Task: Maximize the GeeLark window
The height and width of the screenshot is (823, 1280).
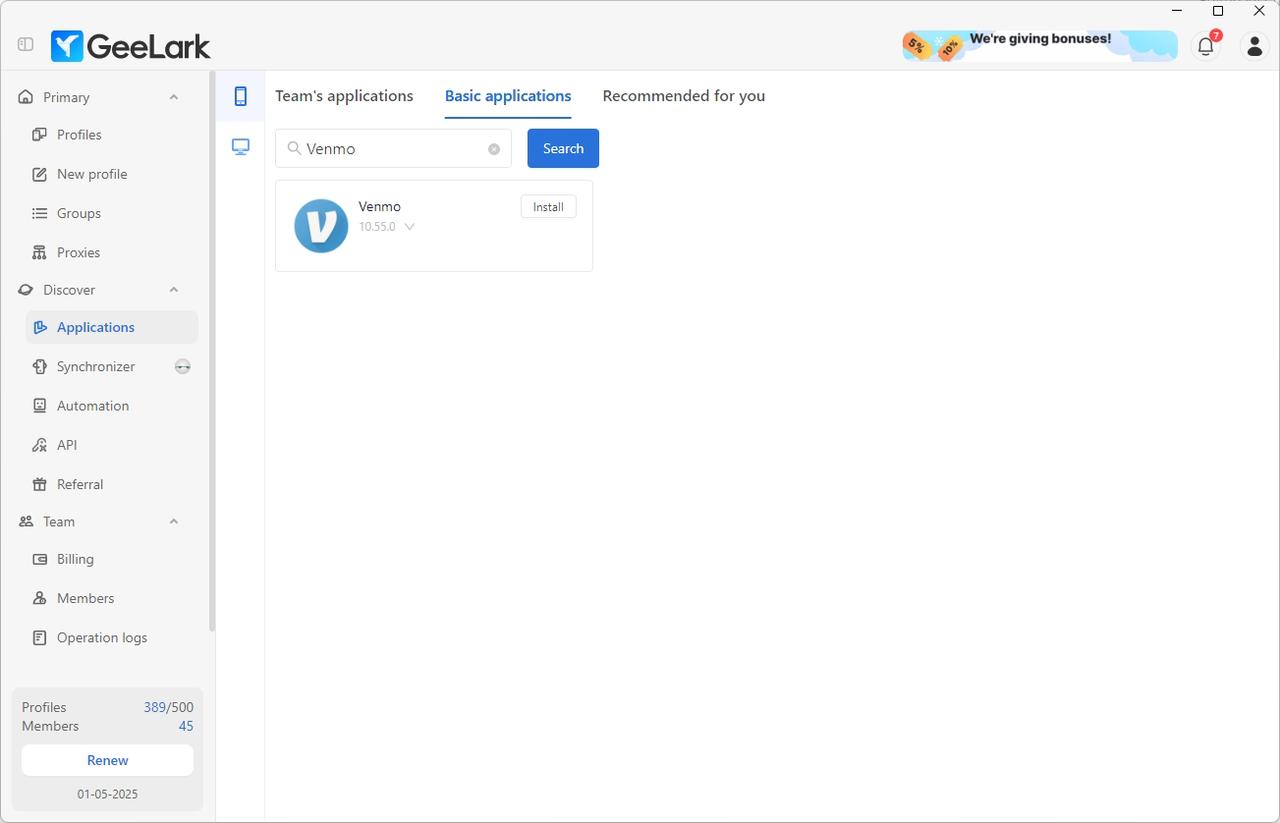Action: 1218,11
